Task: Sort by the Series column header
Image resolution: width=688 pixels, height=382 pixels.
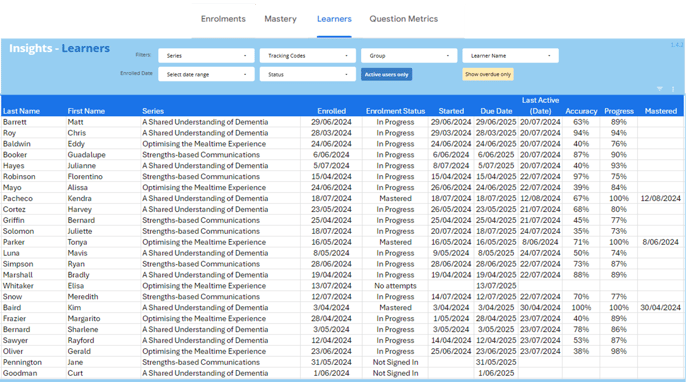Action: 153,111
